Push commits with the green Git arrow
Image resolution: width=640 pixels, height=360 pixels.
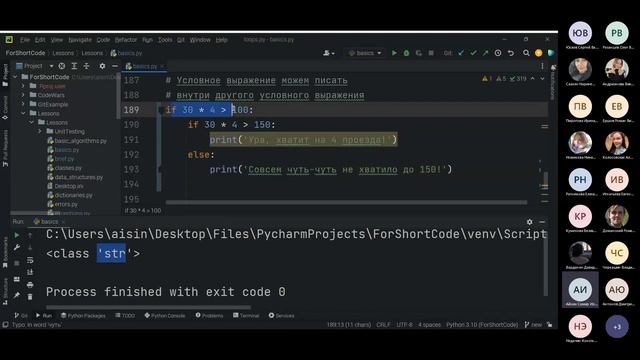pyautogui.click(x=485, y=53)
